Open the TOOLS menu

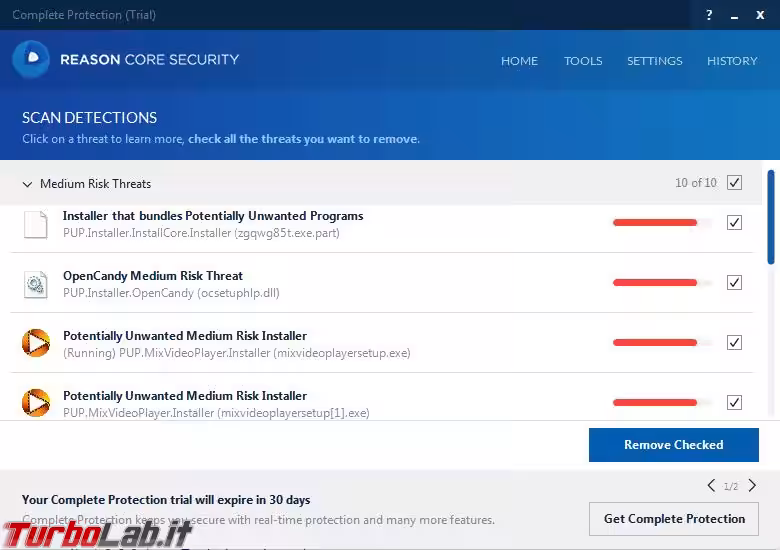coord(582,61)
